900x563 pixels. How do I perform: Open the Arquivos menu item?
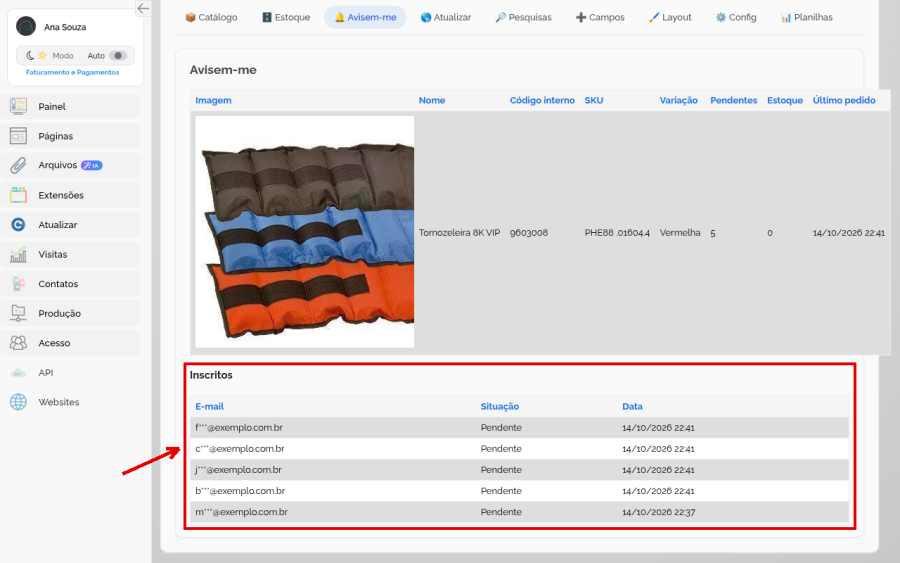tap(71, 165)
